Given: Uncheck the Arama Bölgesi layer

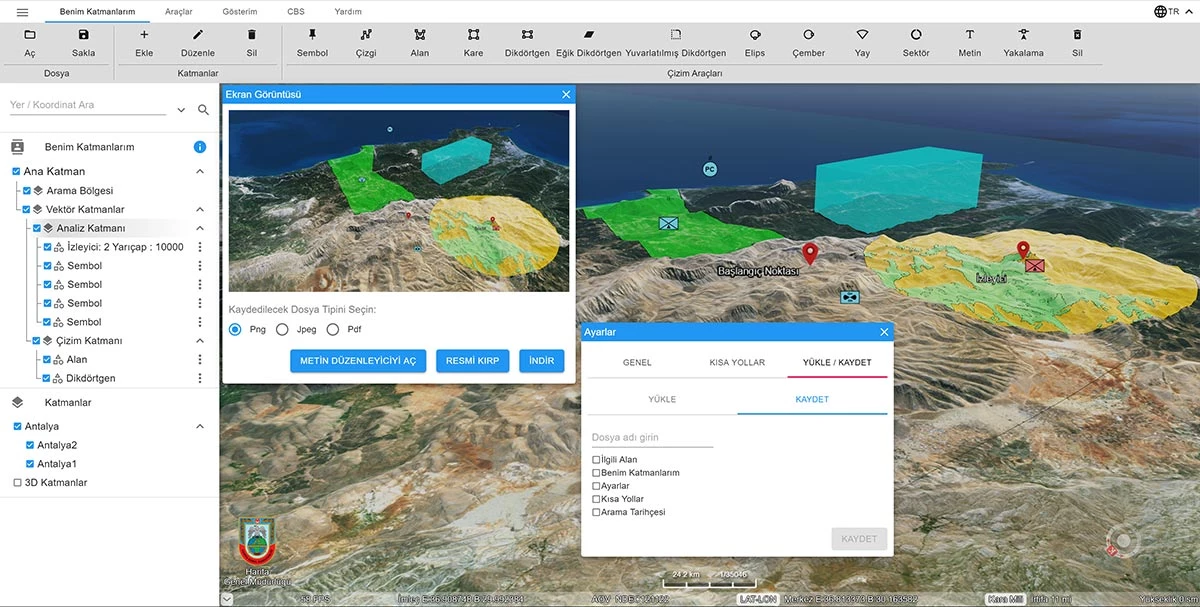Looking at the screenshot, I should tap(28, 190).
